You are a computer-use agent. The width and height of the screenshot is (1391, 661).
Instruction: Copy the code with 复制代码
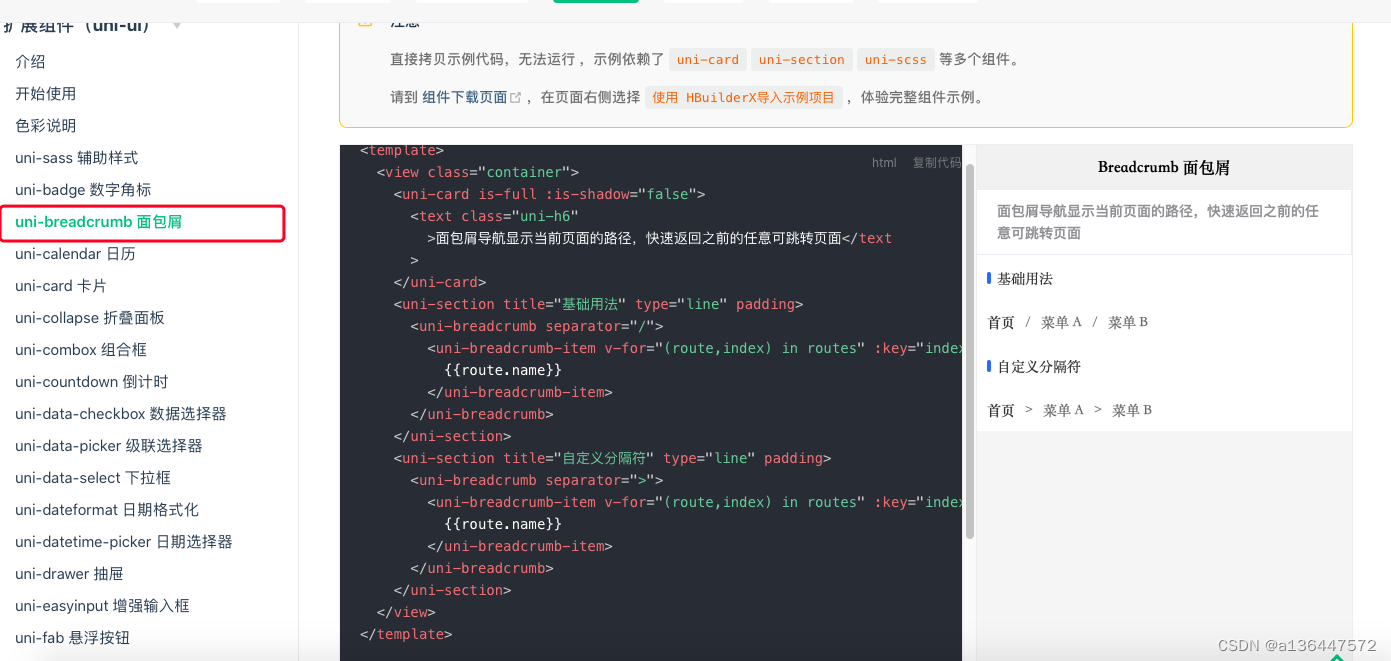pyautogui.click(x=936, y=163)
